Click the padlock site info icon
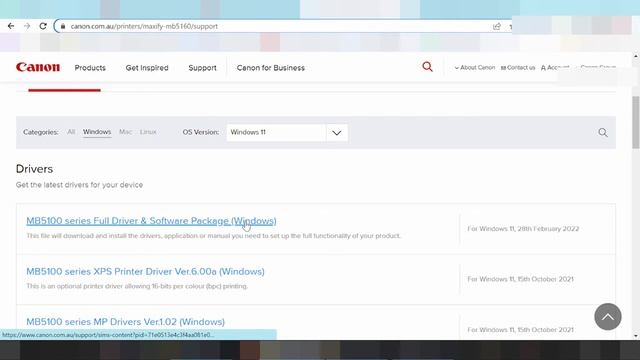The width and height of the screenshot is (640, 360). 63,26
